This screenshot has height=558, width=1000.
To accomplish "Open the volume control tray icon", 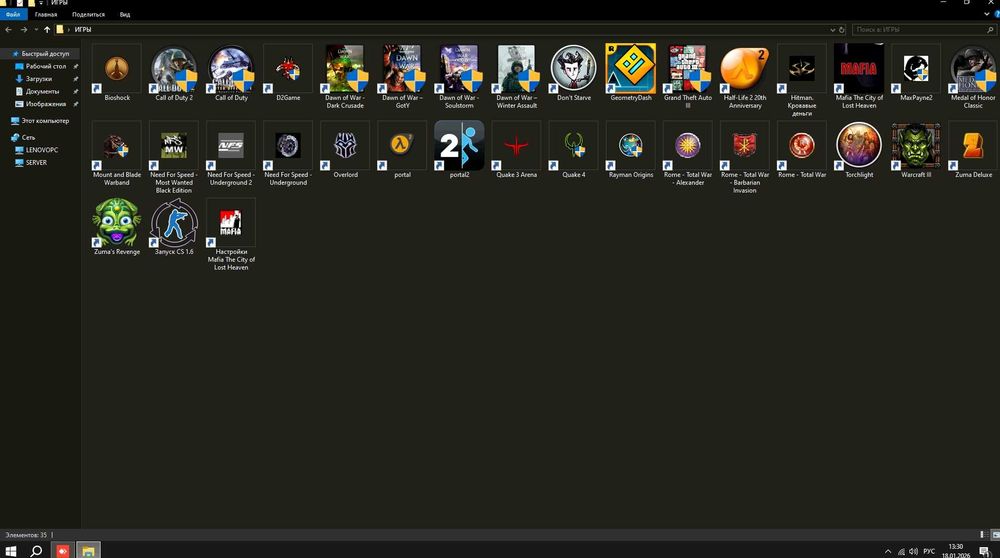I will click(913, 552).
